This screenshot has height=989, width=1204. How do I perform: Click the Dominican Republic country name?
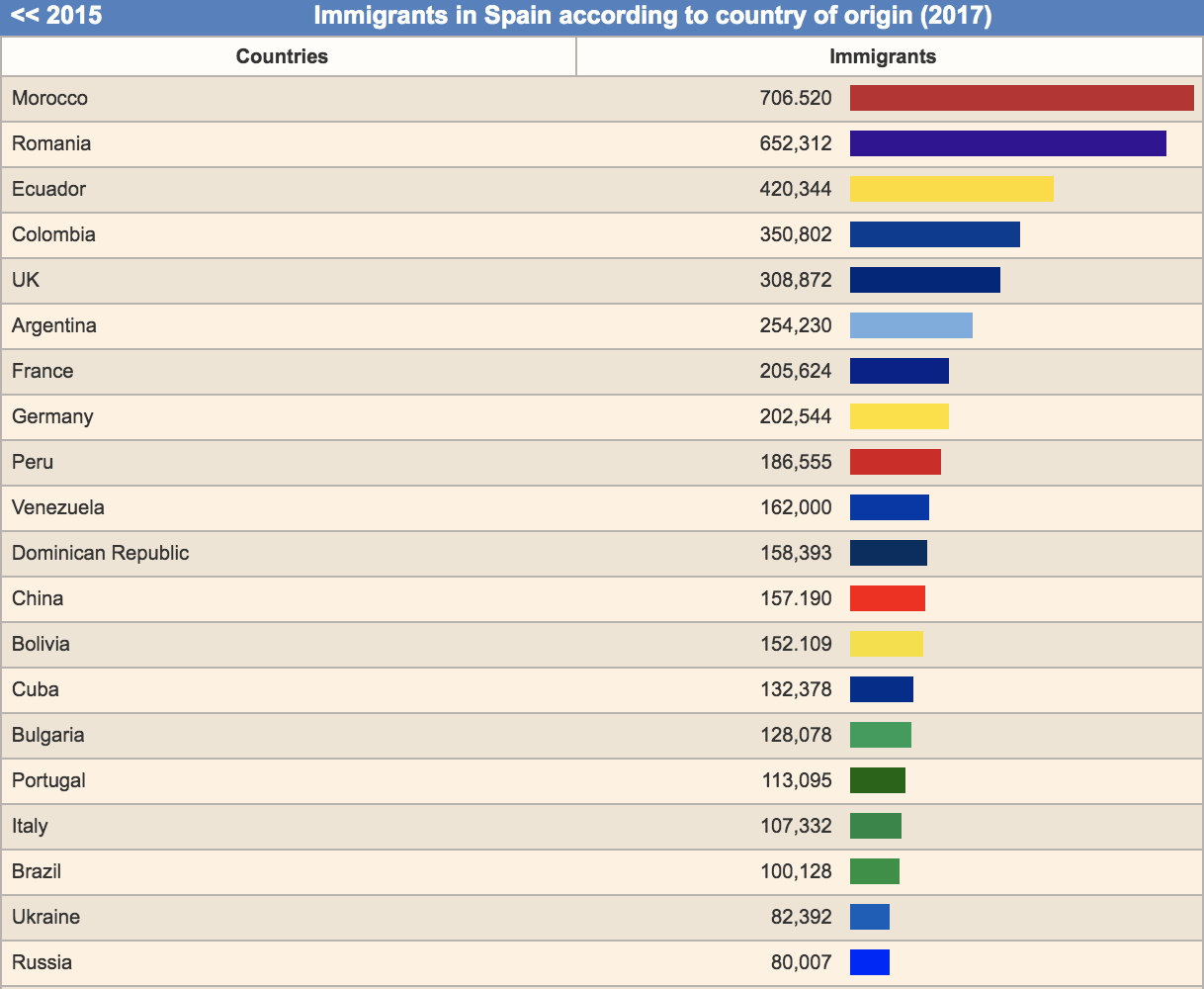point(100,553)
